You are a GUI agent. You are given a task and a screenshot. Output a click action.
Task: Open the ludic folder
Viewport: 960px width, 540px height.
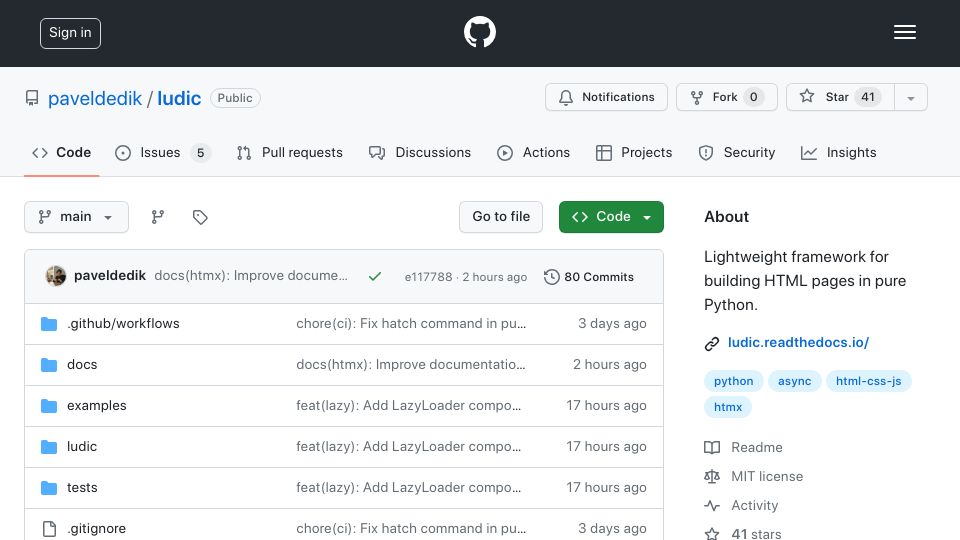(x=82, y=446)
